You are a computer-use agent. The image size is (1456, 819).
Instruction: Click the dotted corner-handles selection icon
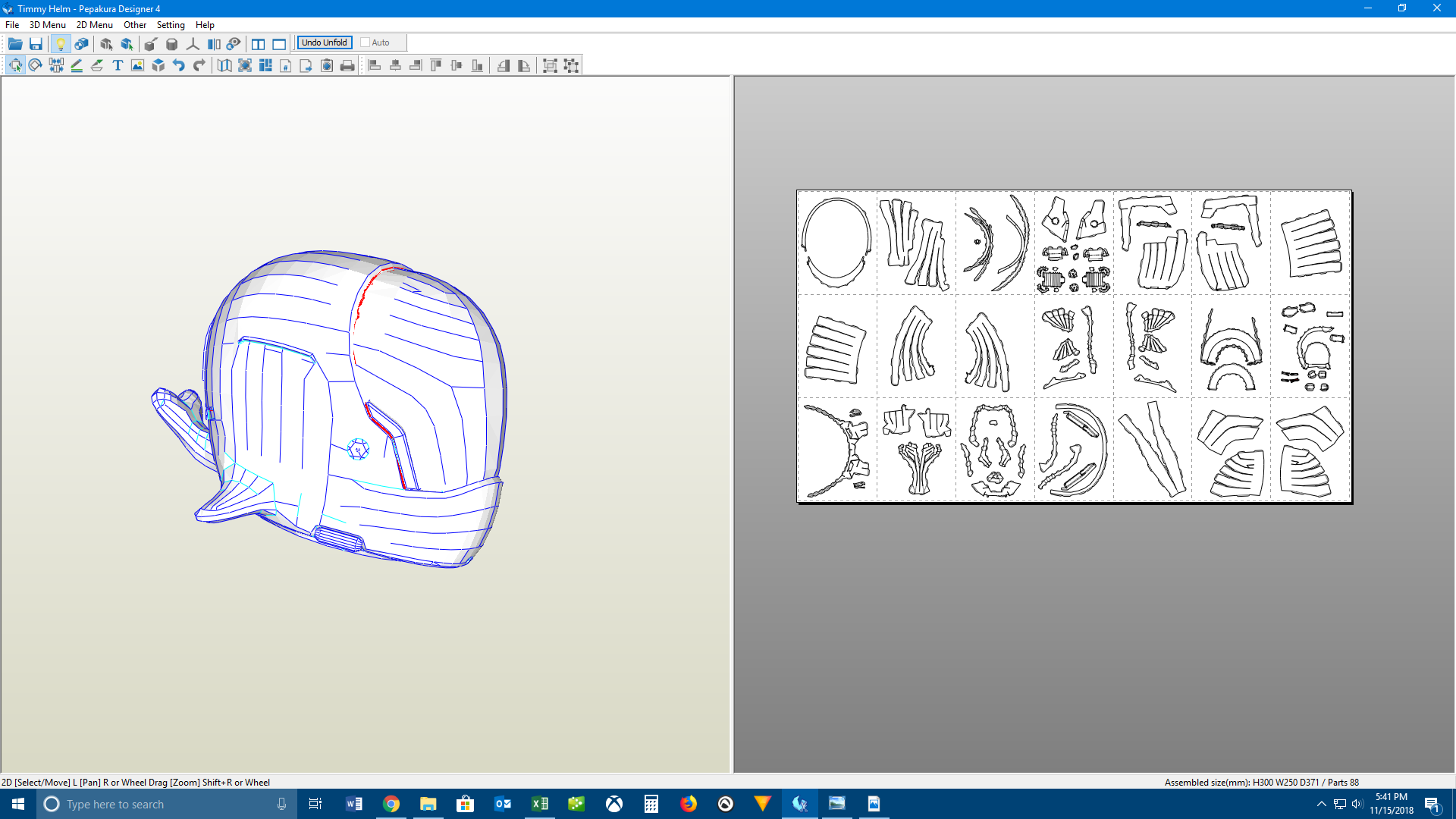[571, 65]
